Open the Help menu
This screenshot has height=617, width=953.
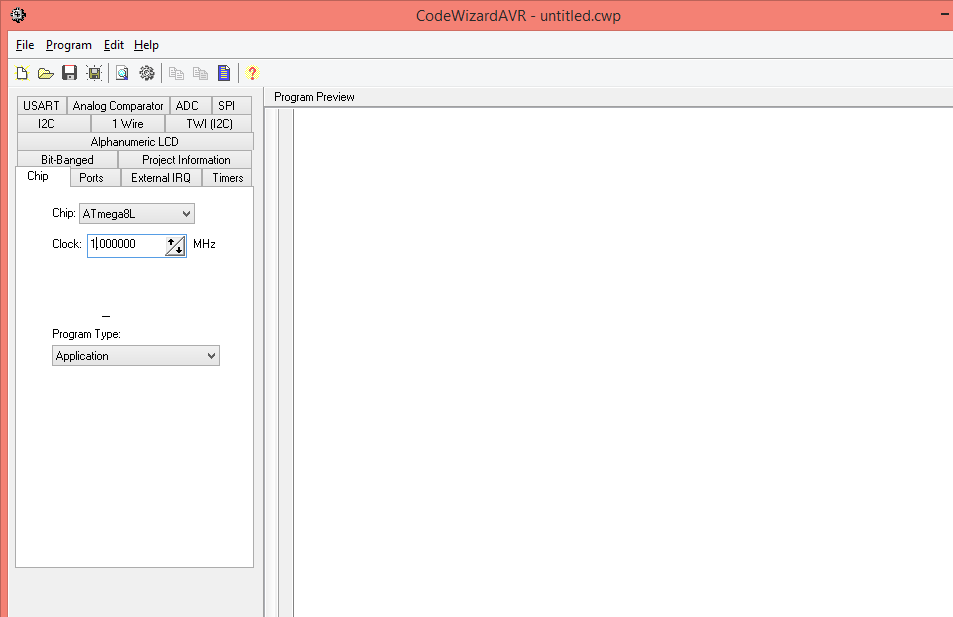point(146,45)
